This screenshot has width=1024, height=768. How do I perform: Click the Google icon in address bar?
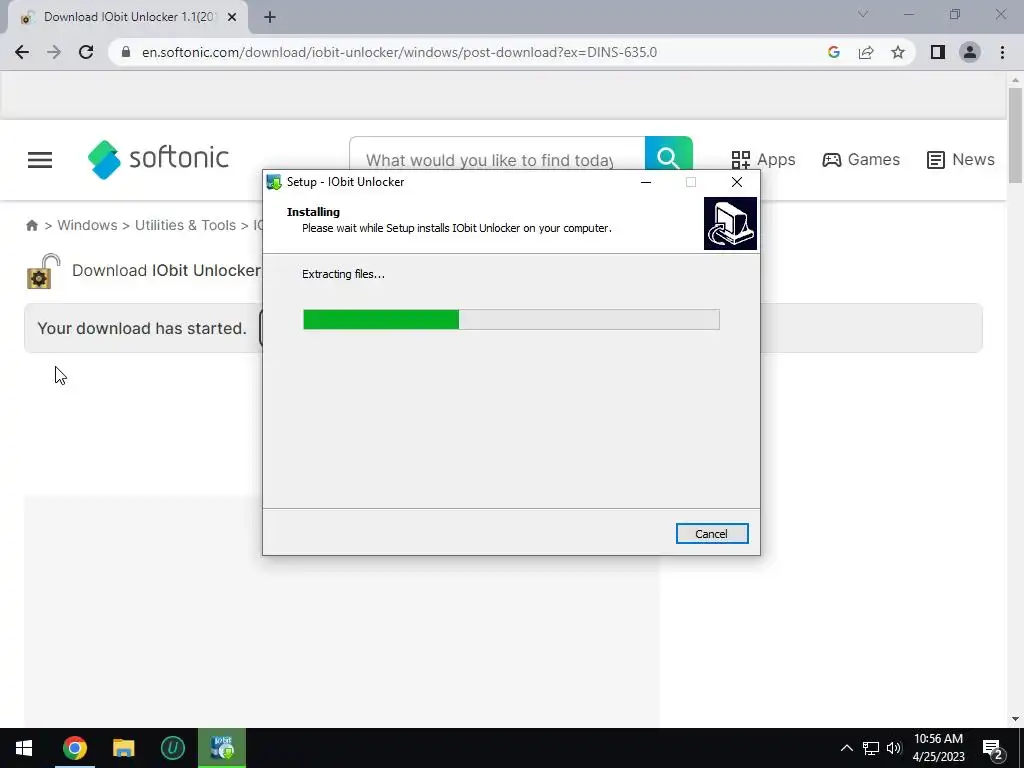pyautogui.click(x=833, y=52)
